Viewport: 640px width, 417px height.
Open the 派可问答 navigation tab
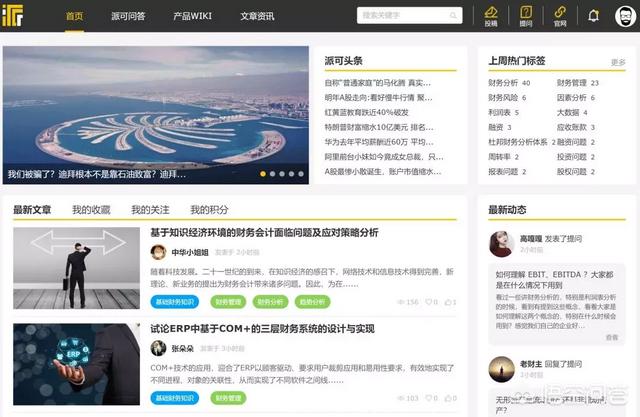[127, 16]
